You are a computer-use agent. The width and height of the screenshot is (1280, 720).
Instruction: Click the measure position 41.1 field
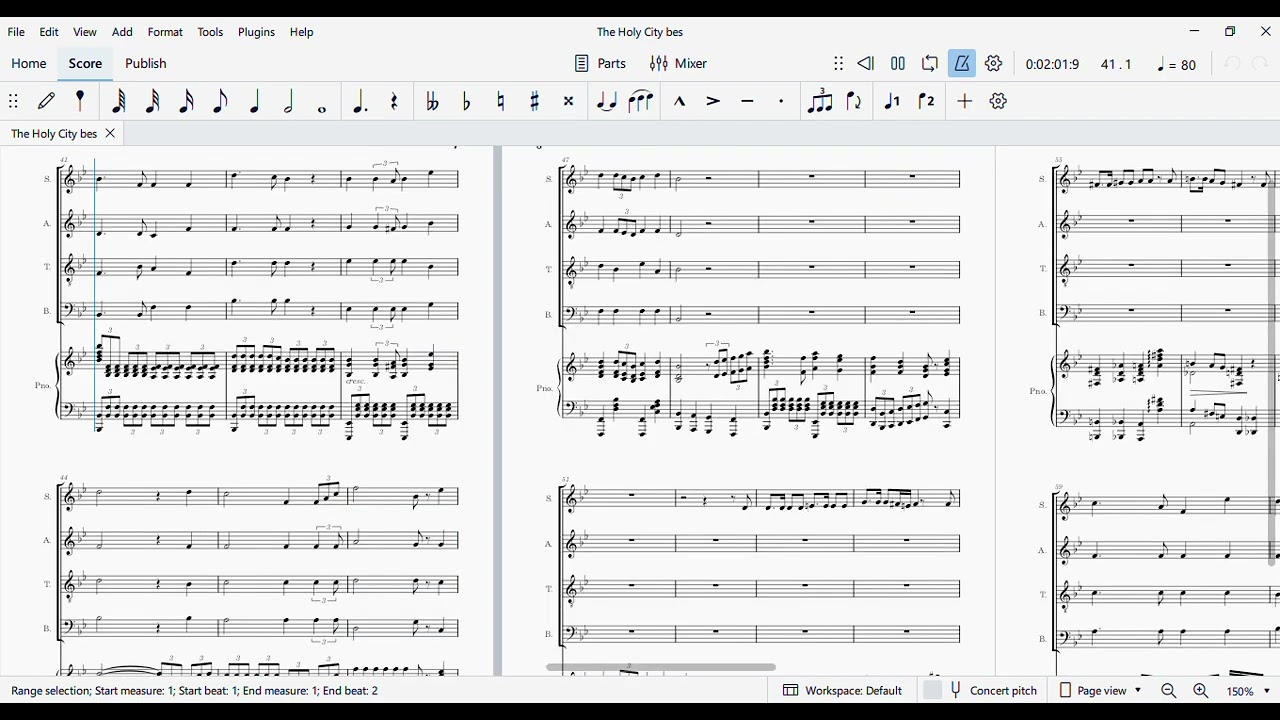coord(1116,64)
